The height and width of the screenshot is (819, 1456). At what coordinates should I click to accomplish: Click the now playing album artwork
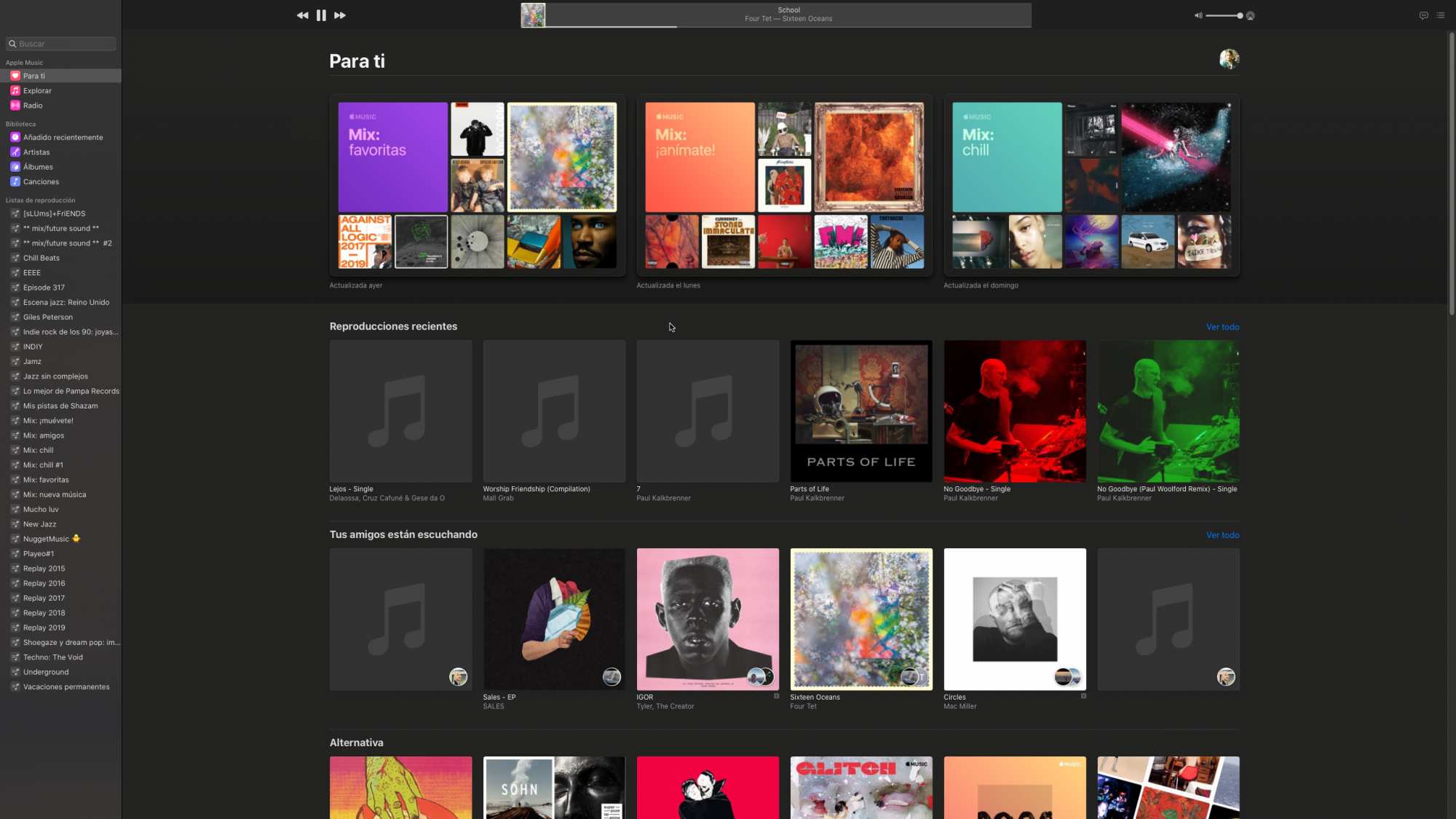(533, 15)
